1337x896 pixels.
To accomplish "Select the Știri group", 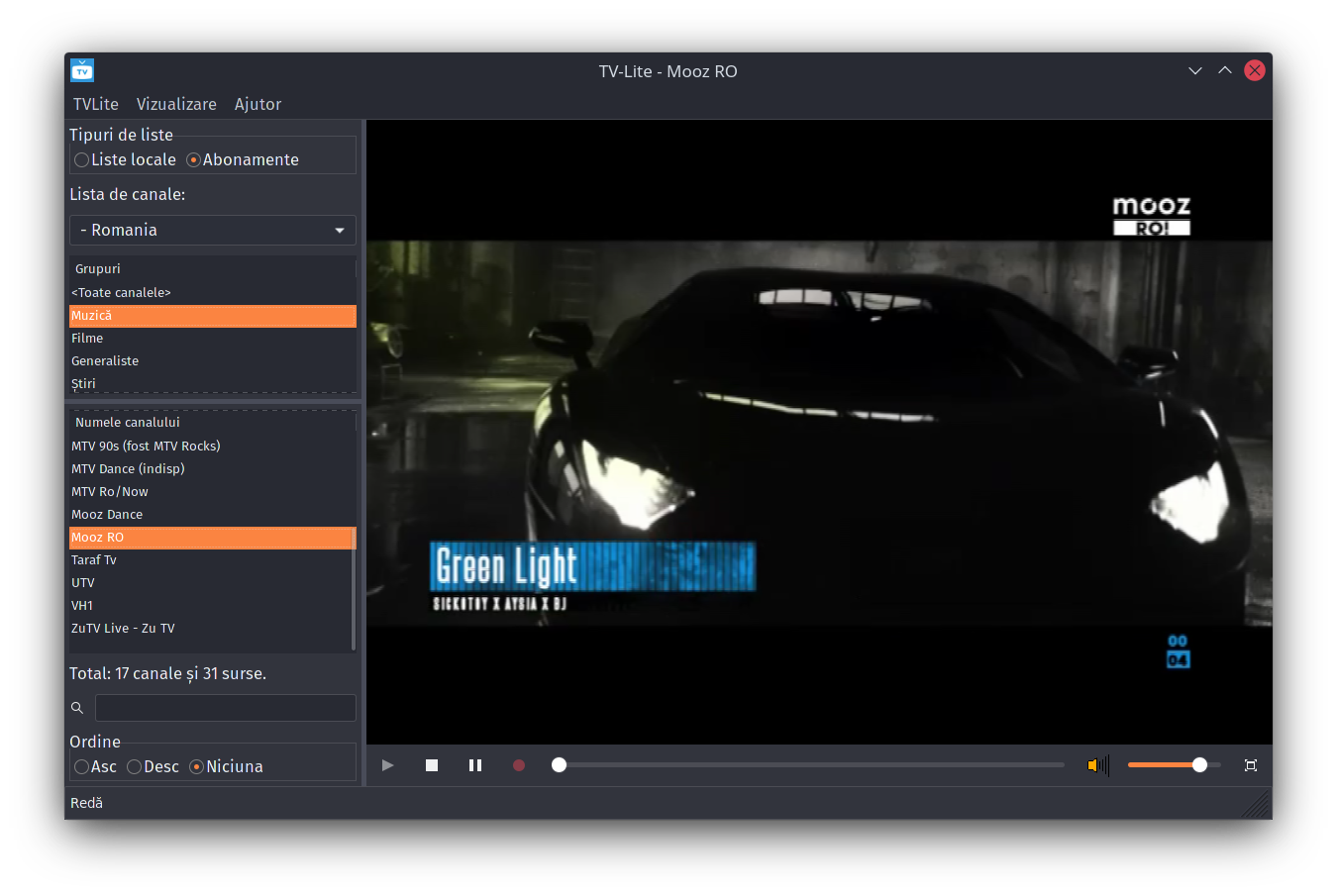I will 213,383.
